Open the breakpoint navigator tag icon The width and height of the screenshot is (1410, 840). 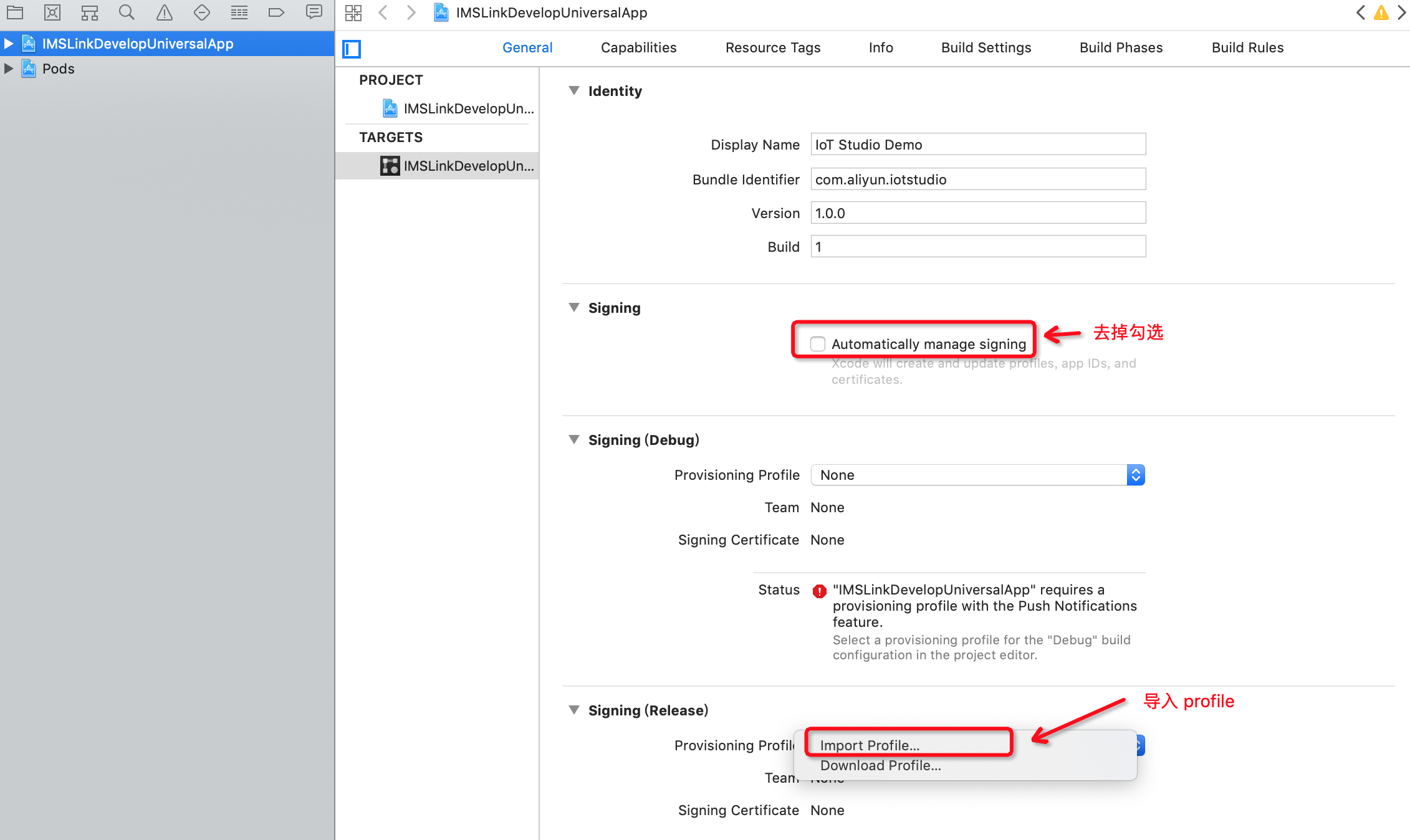(x=276, y=12)
